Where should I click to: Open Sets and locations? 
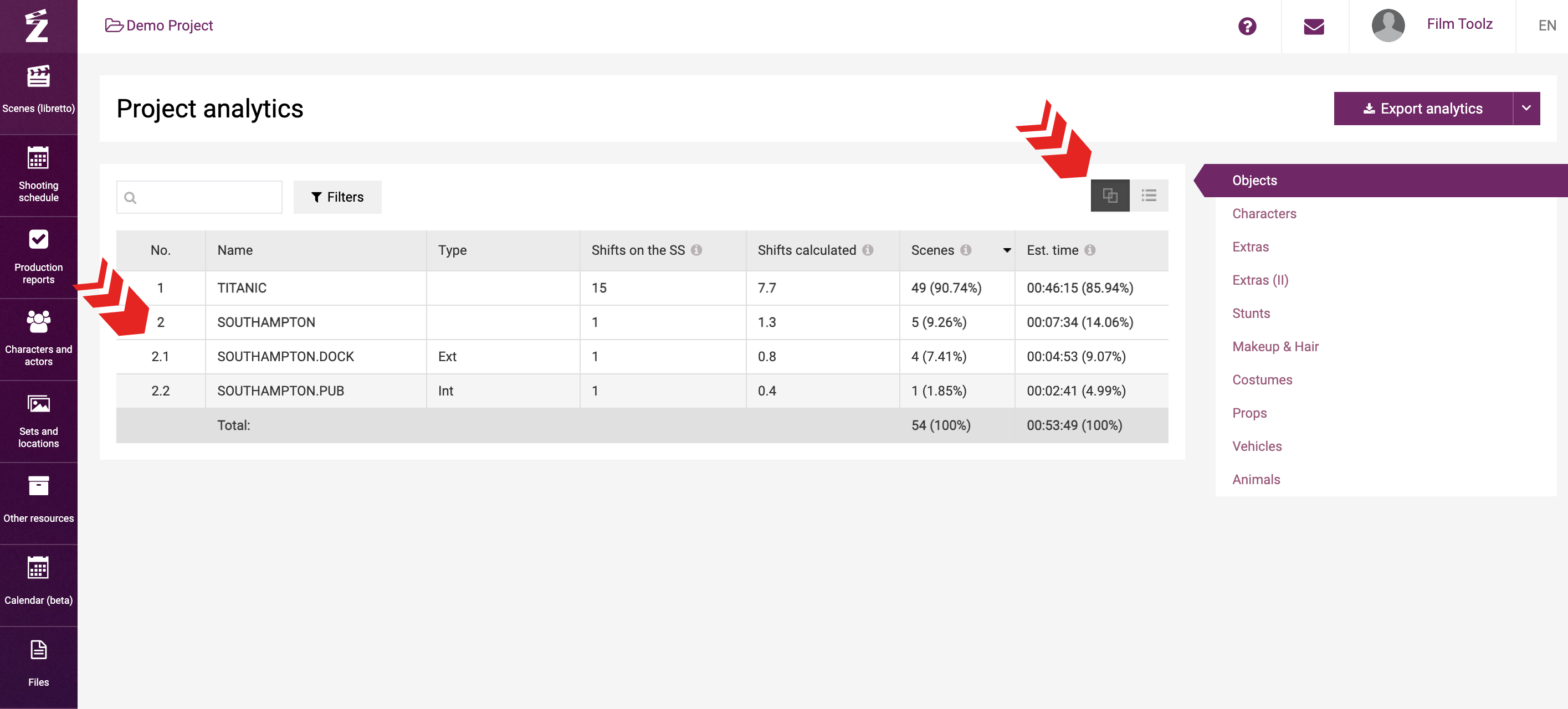coord(38,421)
